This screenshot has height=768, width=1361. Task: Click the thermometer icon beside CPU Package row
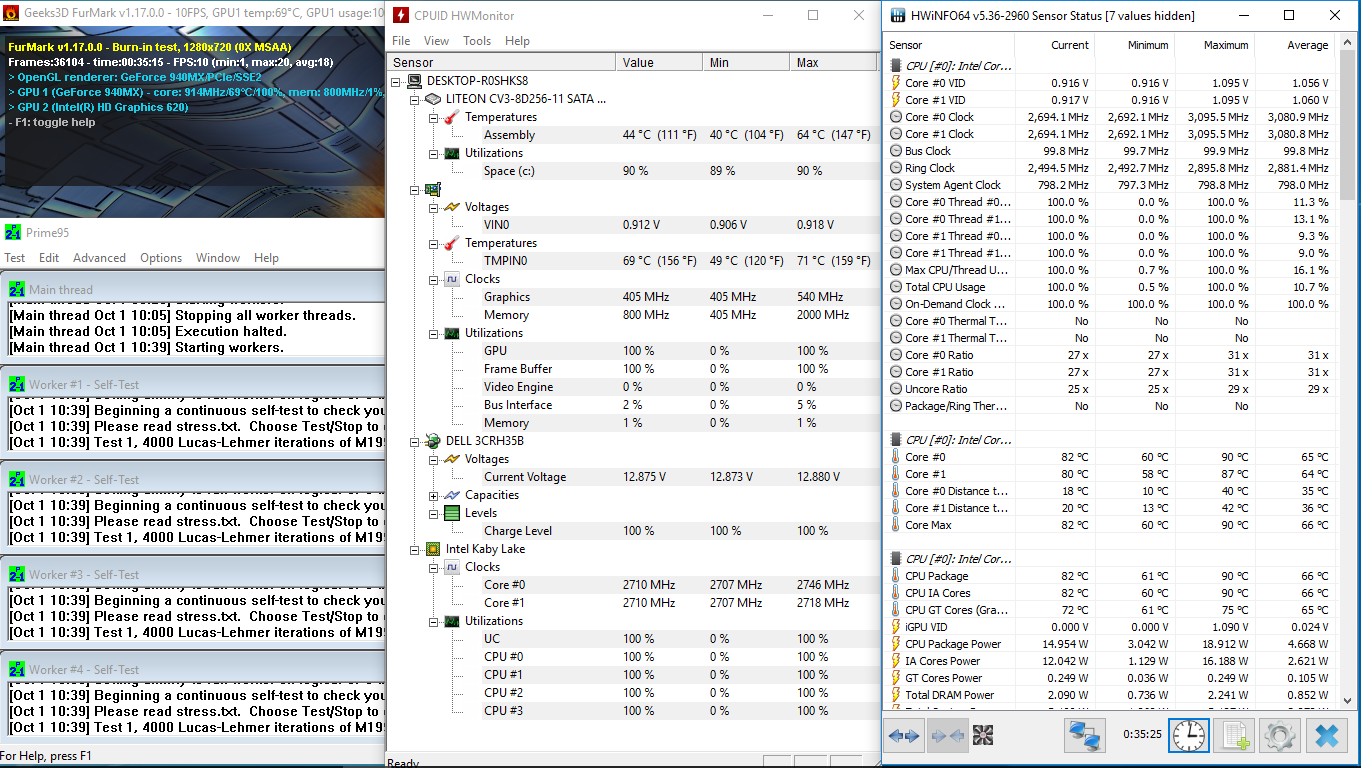[896, 576]
